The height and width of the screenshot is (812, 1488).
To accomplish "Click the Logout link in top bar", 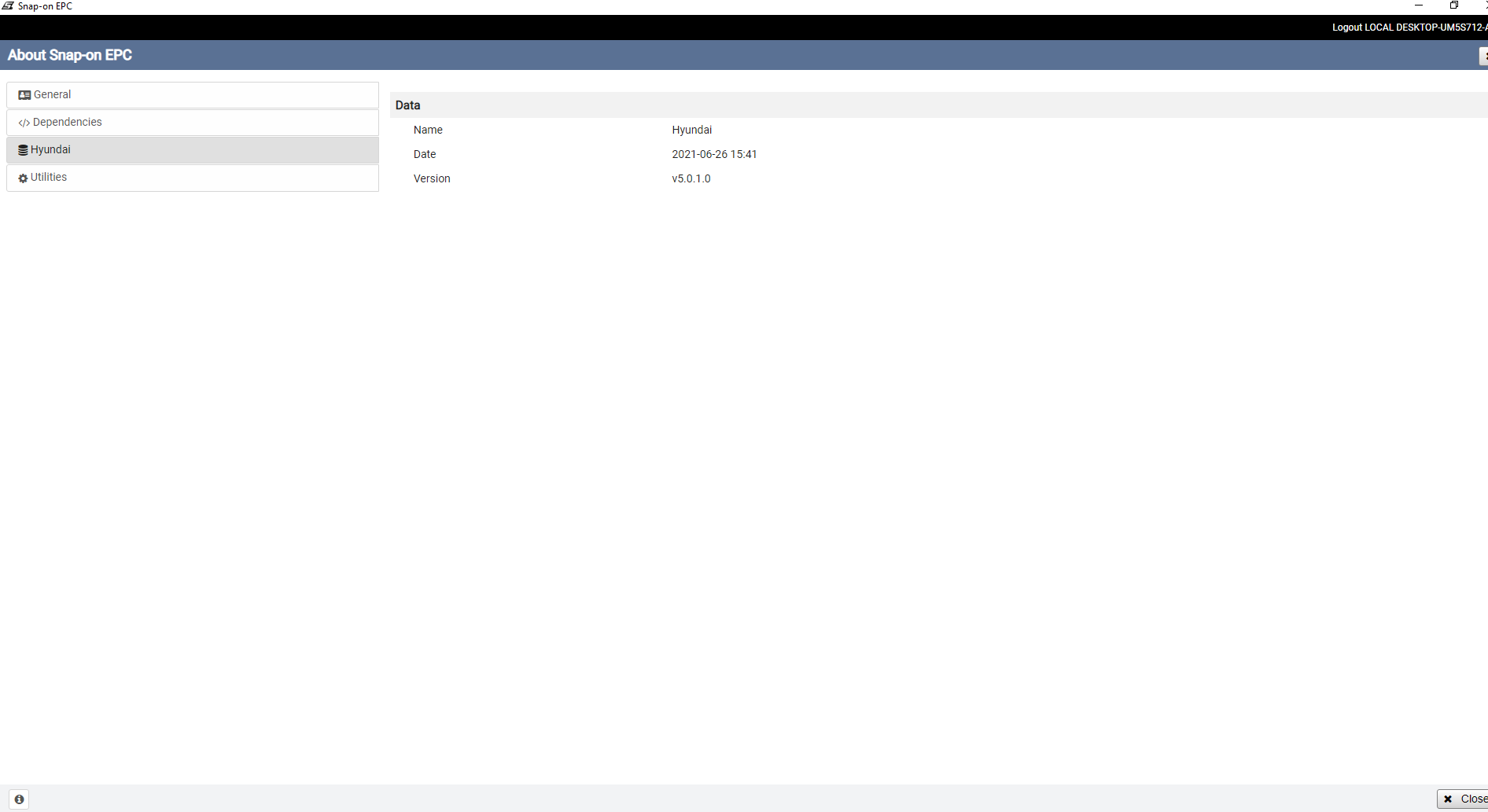I will pos(1347,28).
